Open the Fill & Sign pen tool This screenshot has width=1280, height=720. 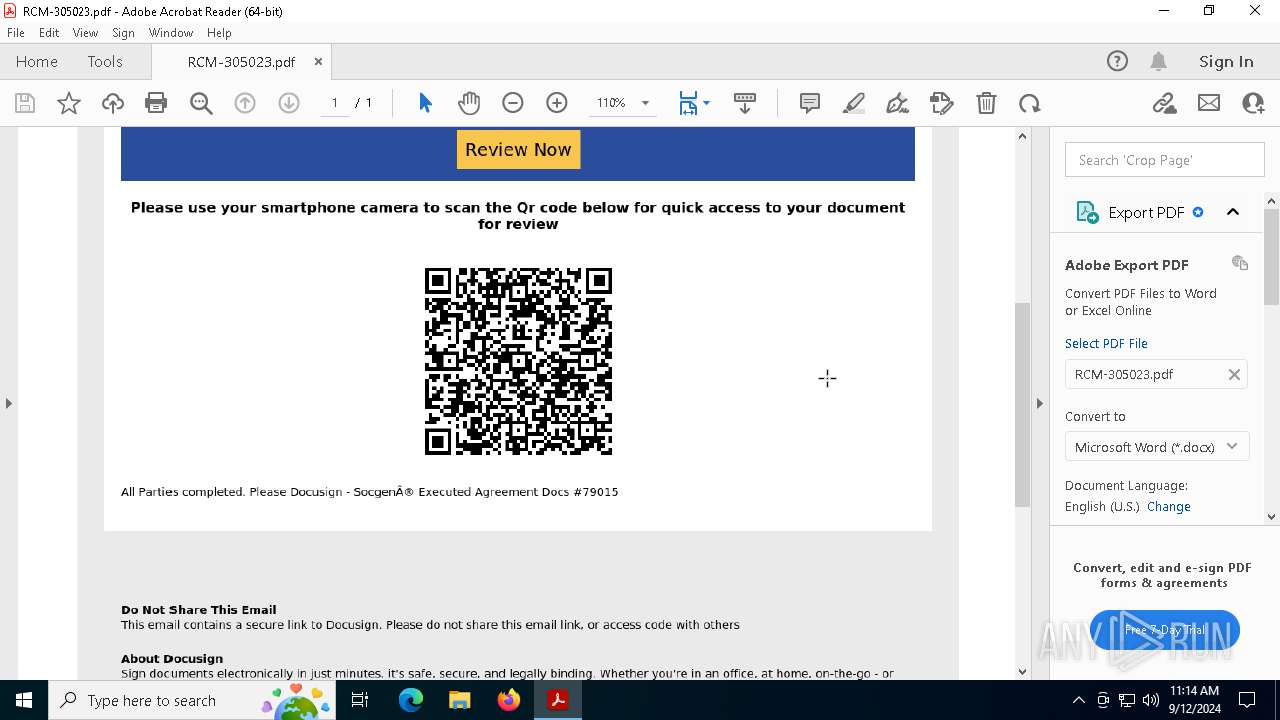tap(898, 103)
